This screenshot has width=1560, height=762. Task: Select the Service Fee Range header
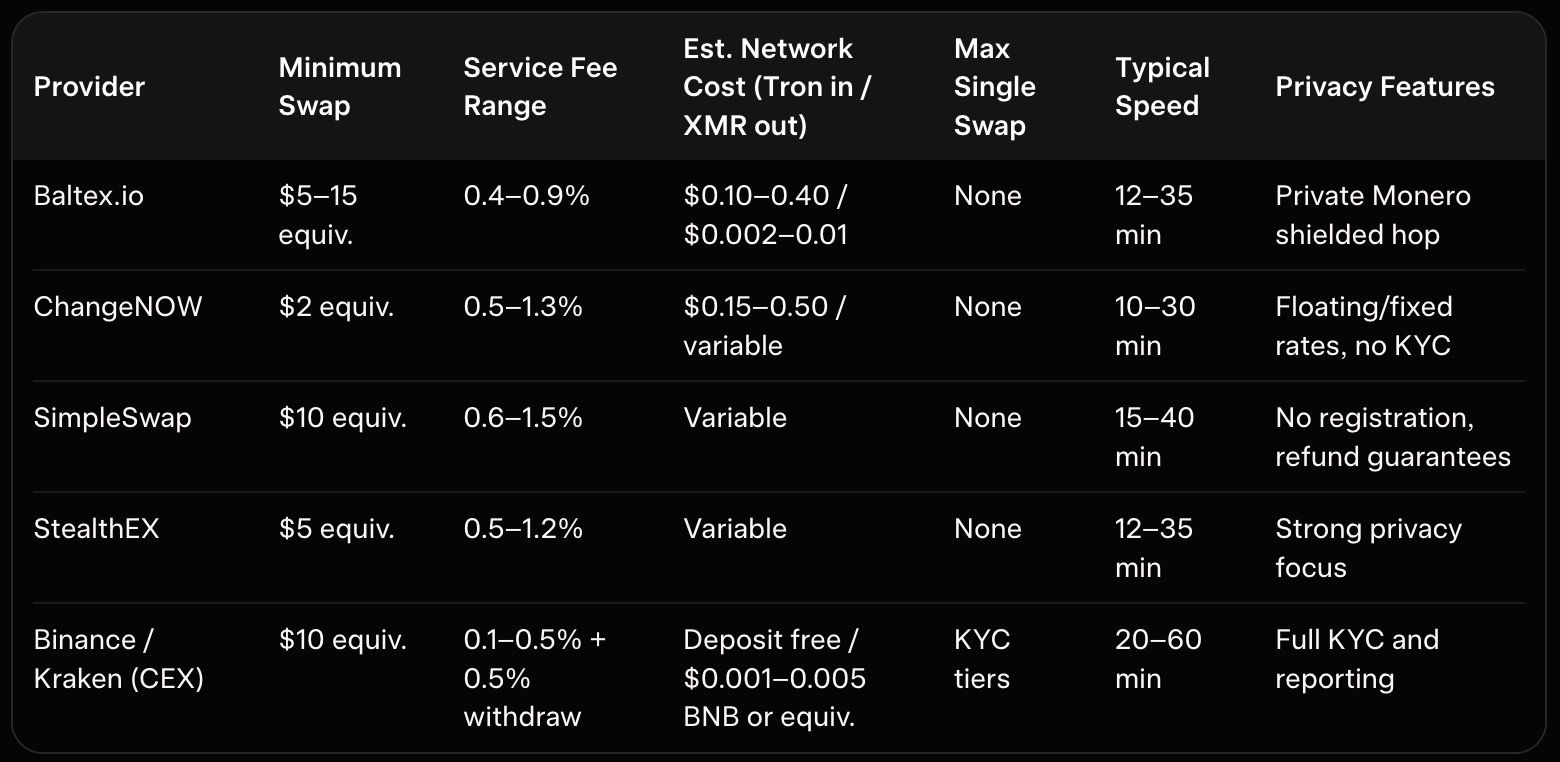point(540,87)
